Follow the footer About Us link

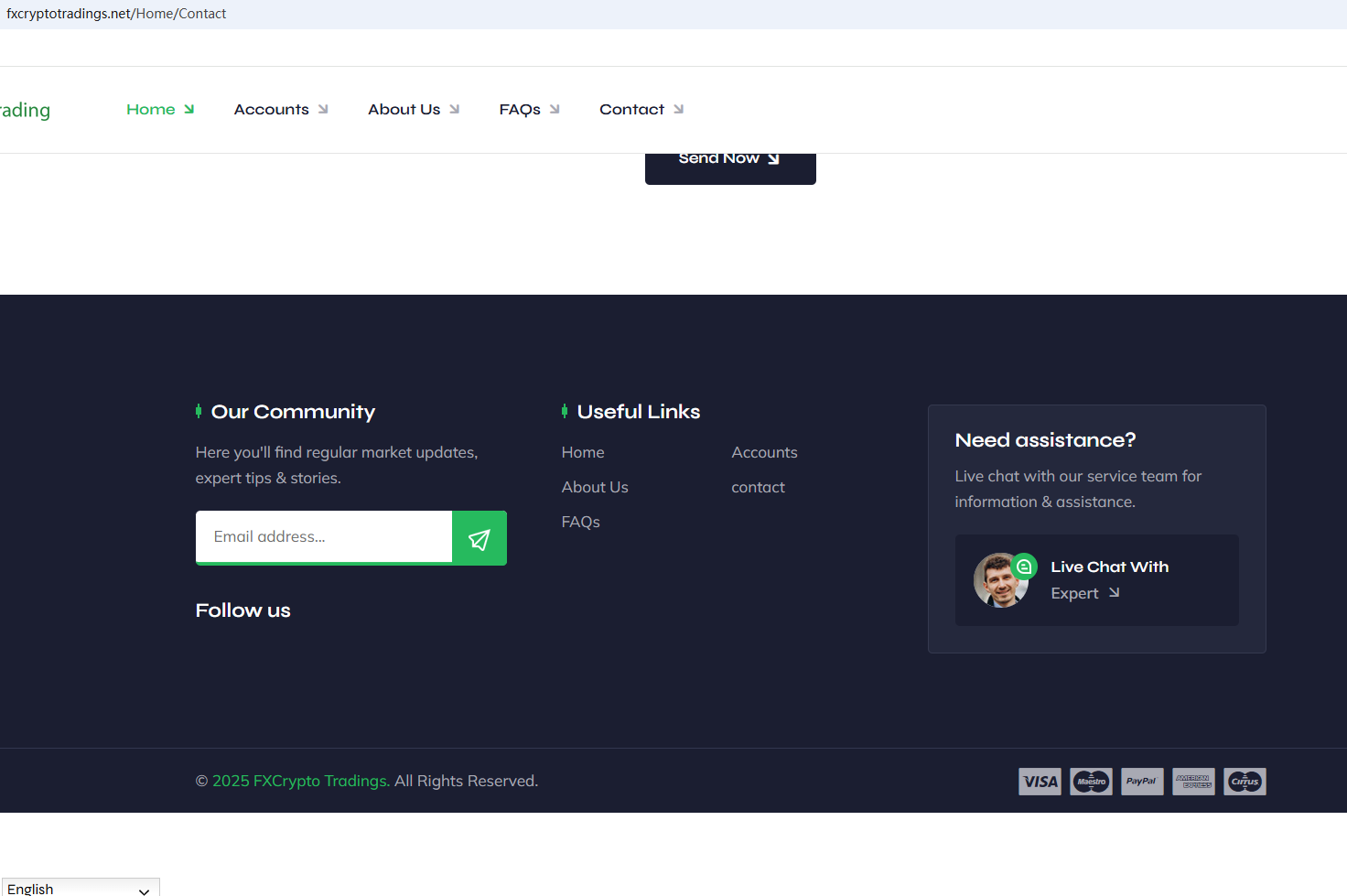point(595,487)
